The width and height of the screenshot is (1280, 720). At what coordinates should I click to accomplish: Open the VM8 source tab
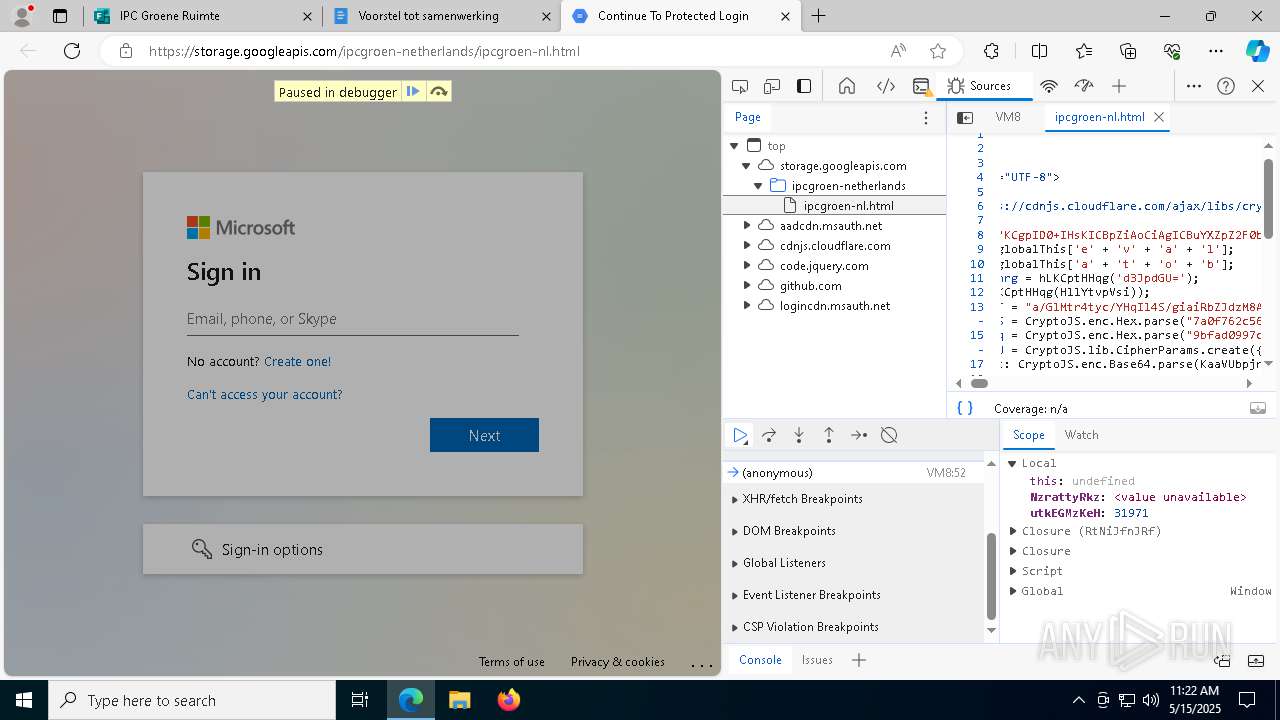1008,117
